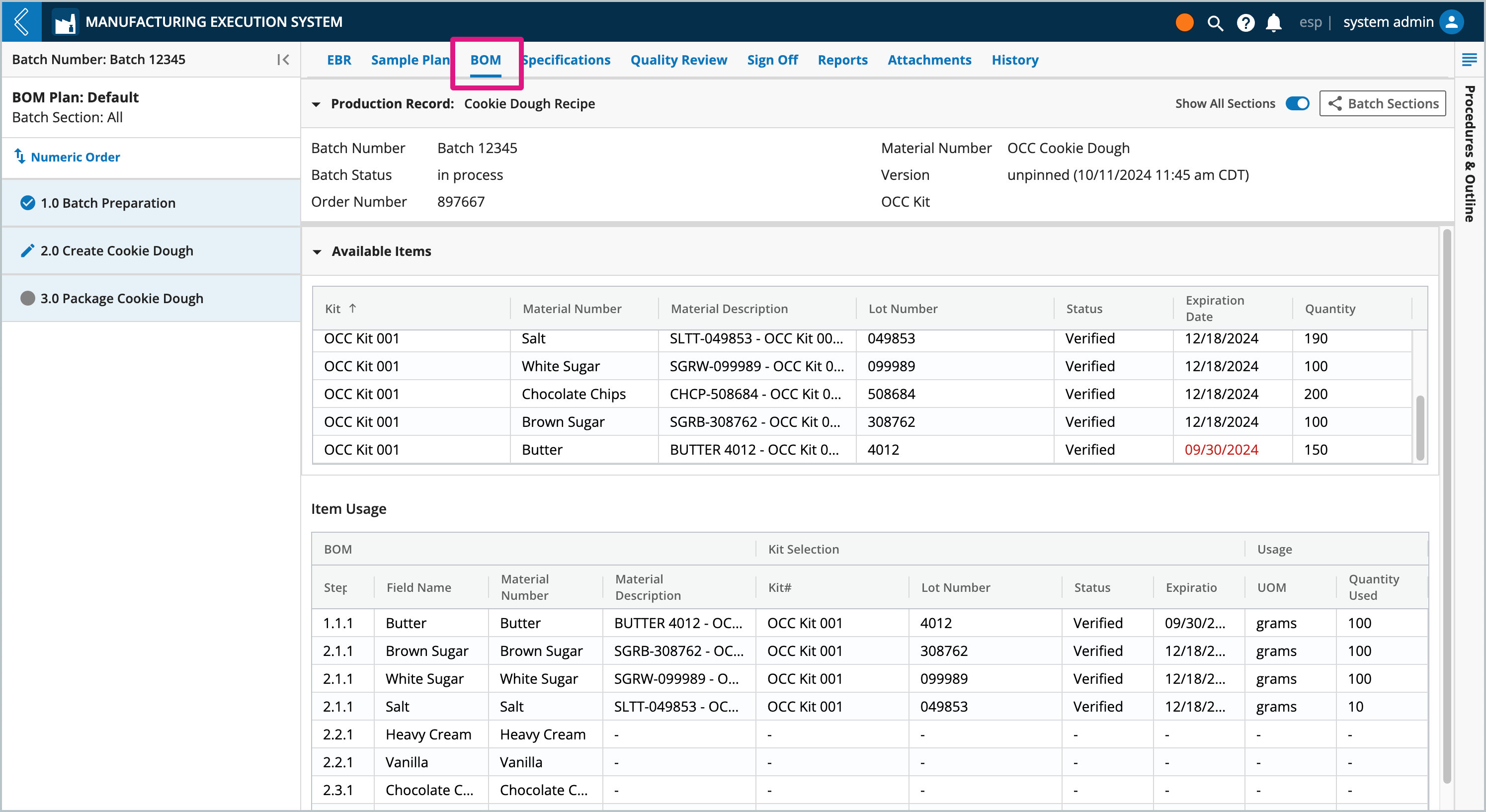The width and height of the screenshot is (1486, 812).
Task: Go back using the left chevron icon
Action: tap(21, 21)
